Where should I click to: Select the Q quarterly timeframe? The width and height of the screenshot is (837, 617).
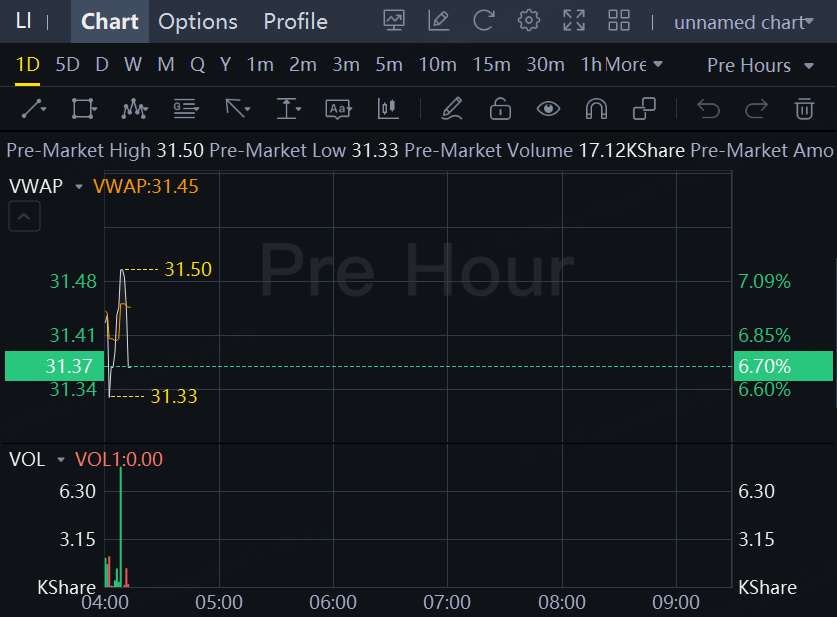pyautogui.click(x=198, y=65)
